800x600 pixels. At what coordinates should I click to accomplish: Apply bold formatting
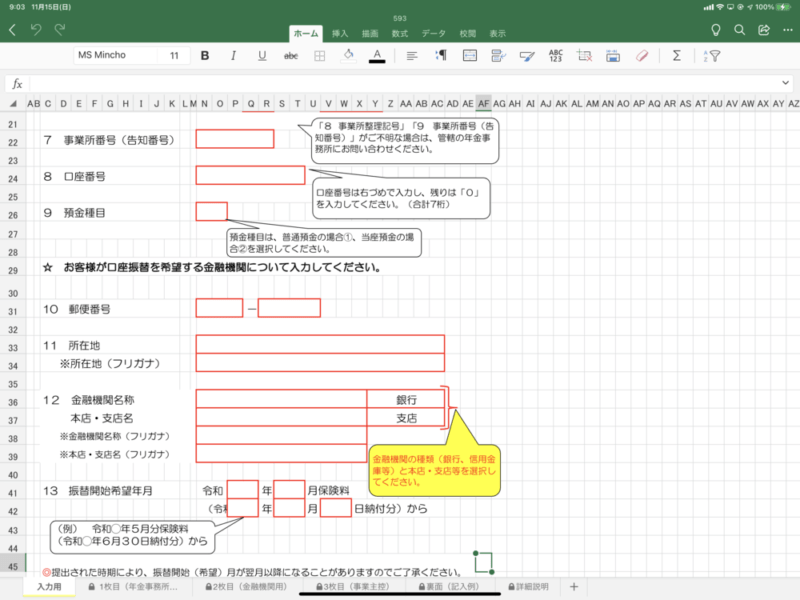(205, 56)
